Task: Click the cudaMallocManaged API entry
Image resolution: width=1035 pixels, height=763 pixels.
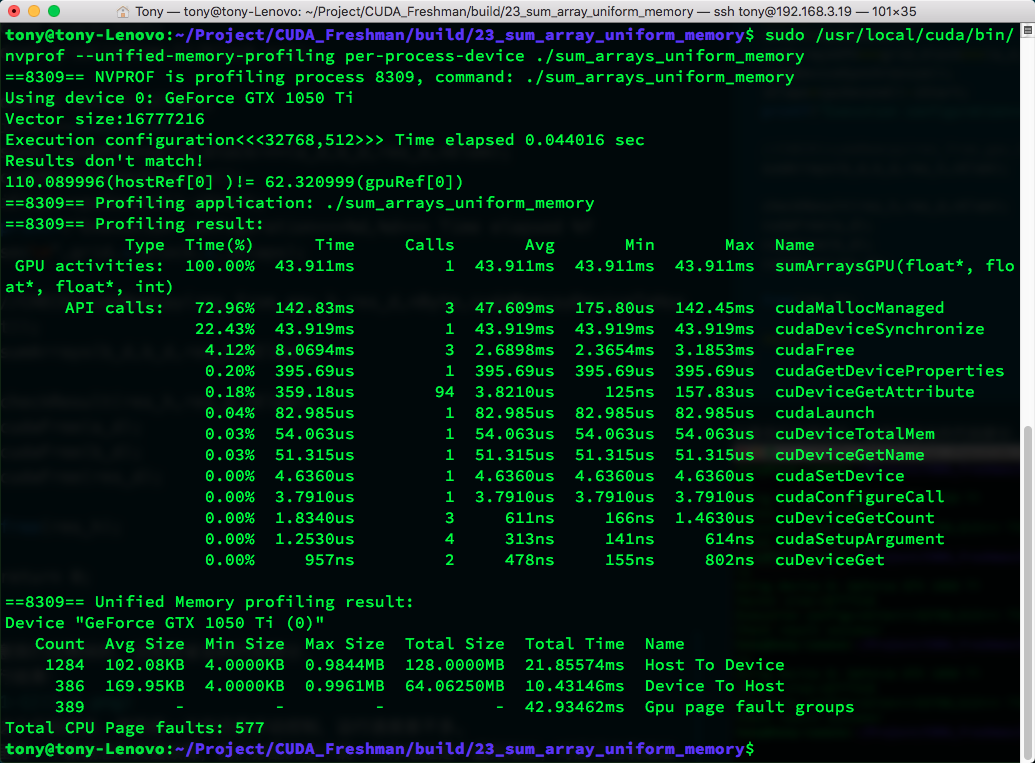Action: (859, 308)
